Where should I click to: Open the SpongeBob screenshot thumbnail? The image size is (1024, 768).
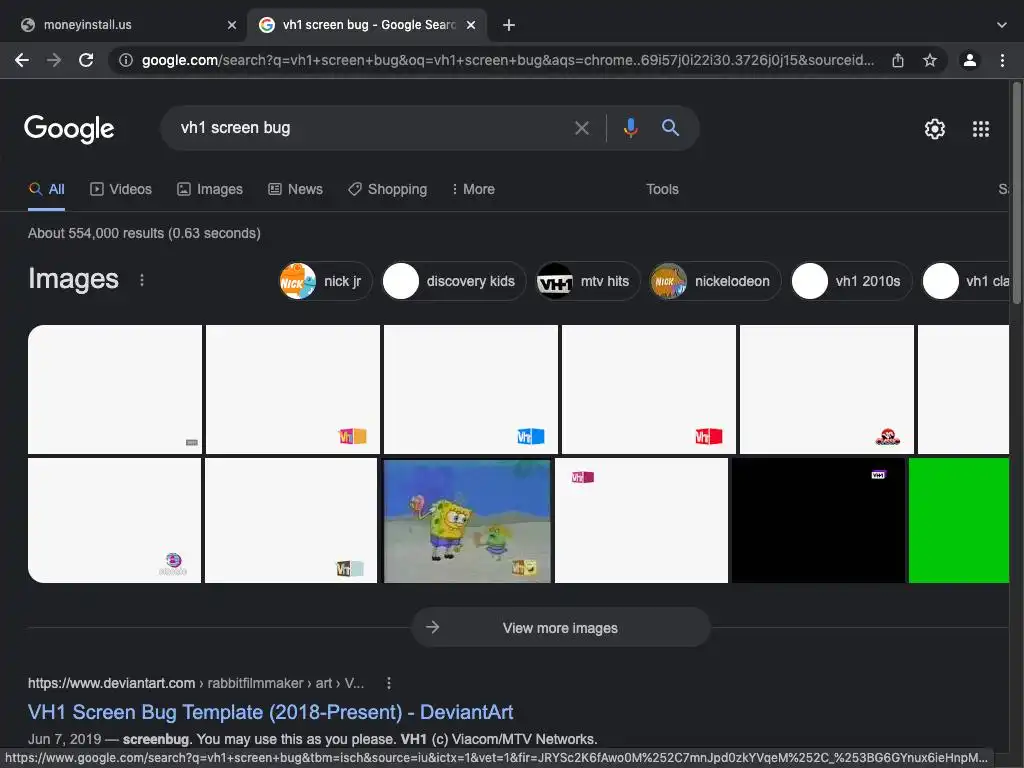point(467,520)
